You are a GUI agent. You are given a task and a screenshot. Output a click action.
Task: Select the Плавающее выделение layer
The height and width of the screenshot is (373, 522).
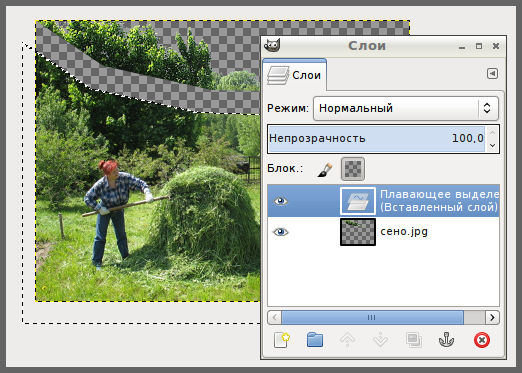click(383, 201)
